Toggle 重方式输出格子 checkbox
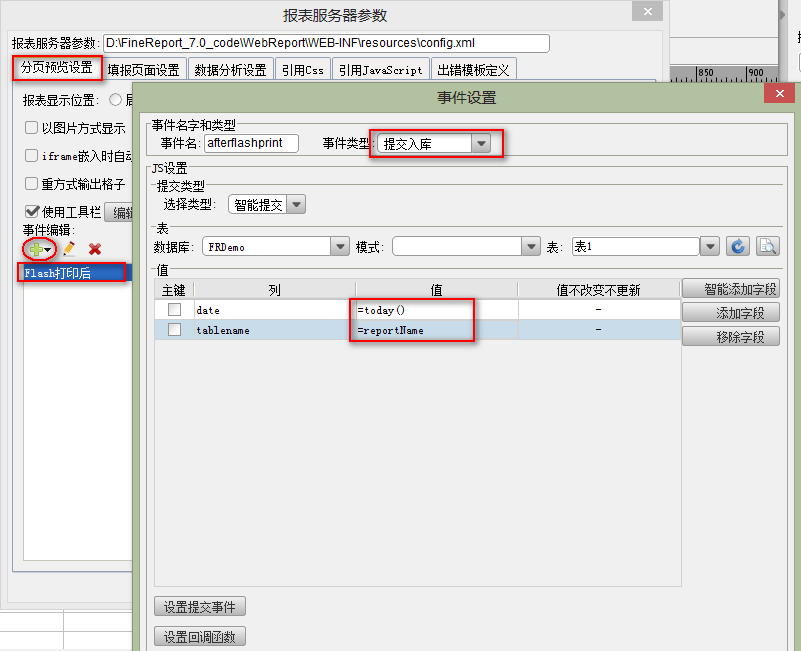The height and width of the screenshot is (651, 801). pos(31,183)
